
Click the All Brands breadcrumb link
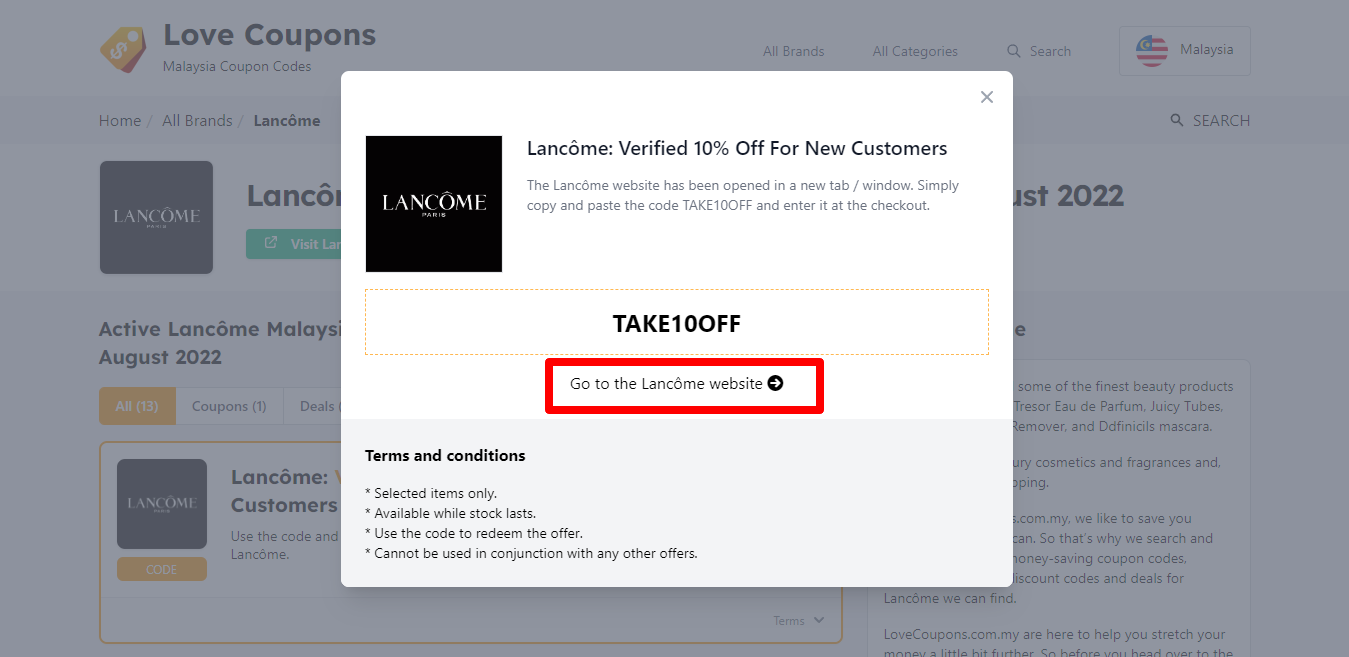click(197, 120)
